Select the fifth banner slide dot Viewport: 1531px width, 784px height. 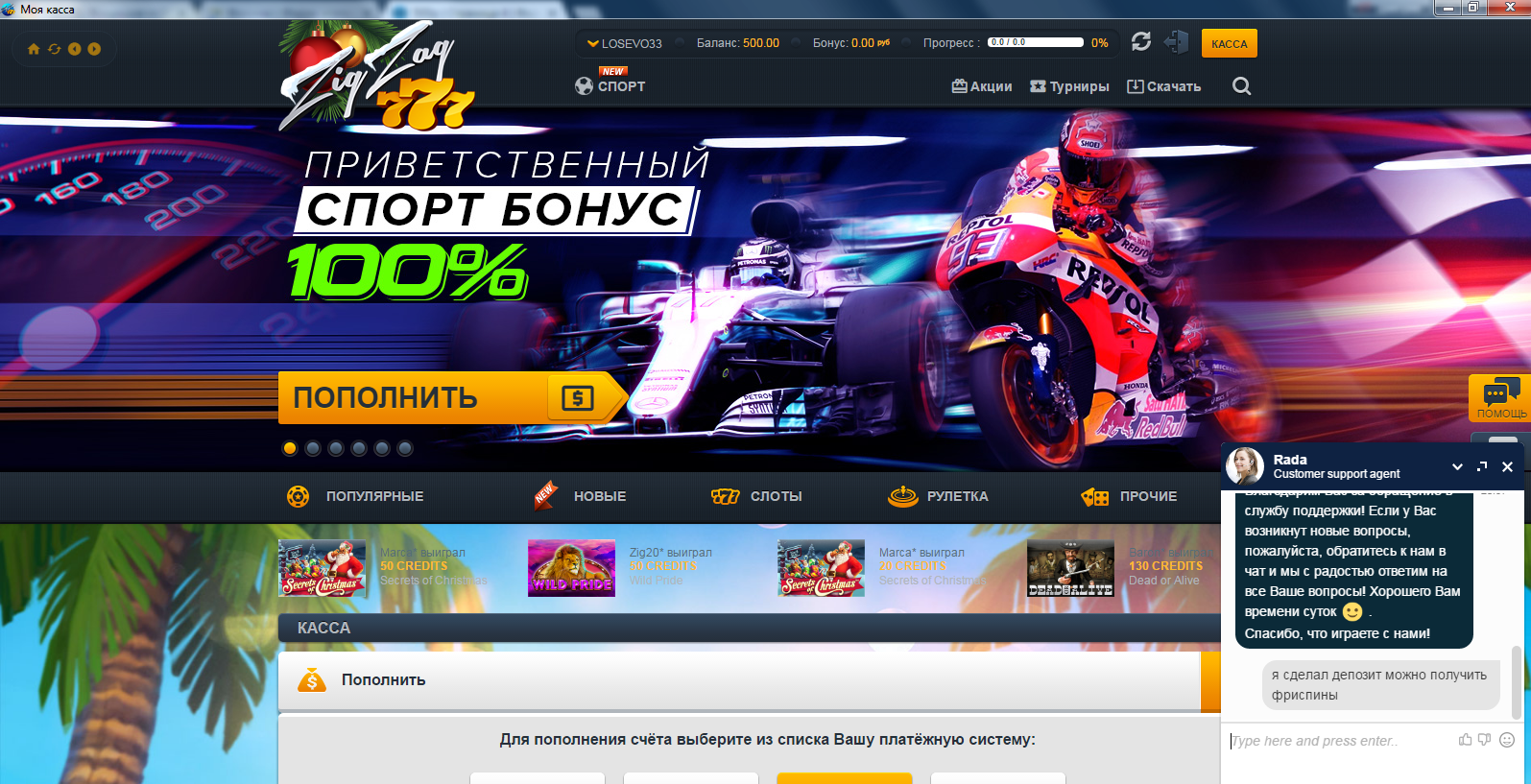[382, 448]
